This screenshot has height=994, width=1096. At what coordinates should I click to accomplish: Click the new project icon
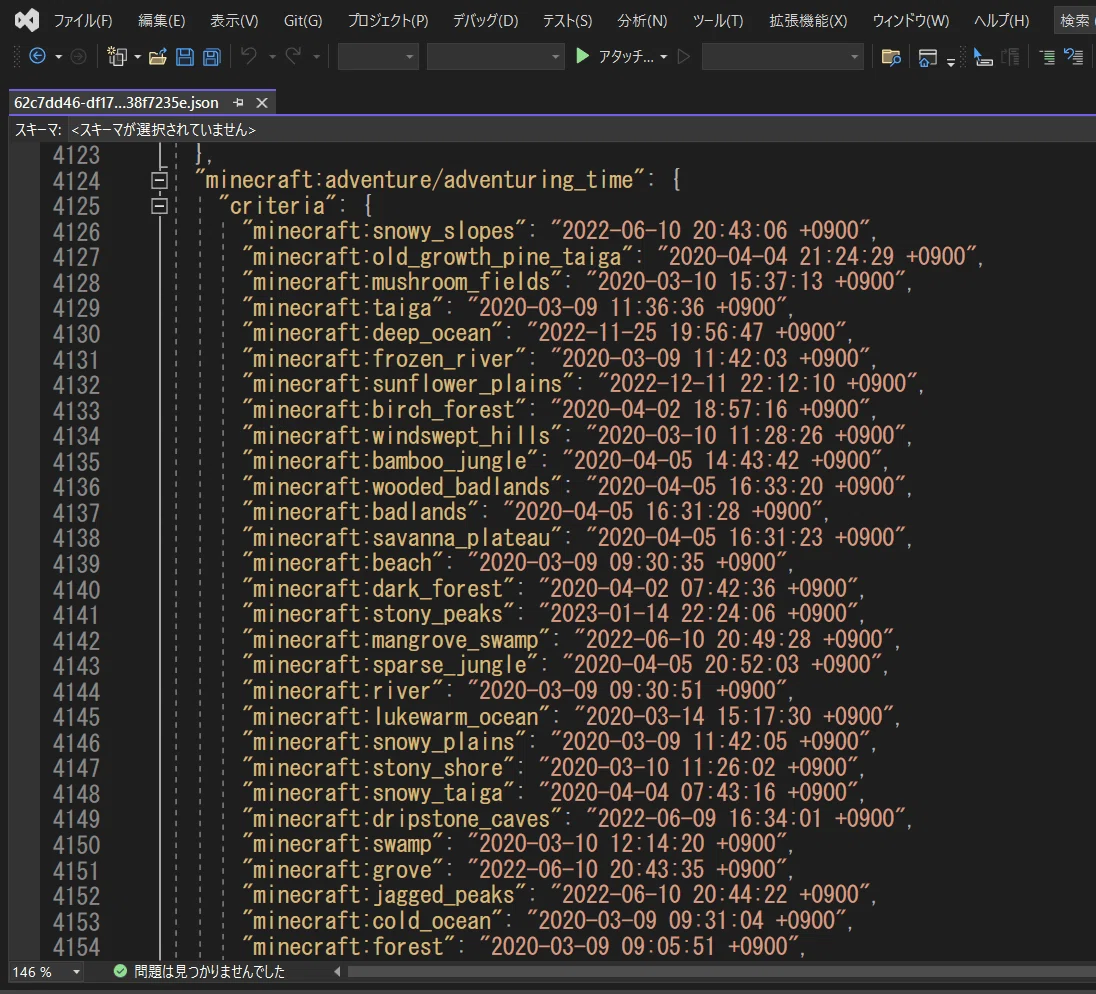coord(117,56)
